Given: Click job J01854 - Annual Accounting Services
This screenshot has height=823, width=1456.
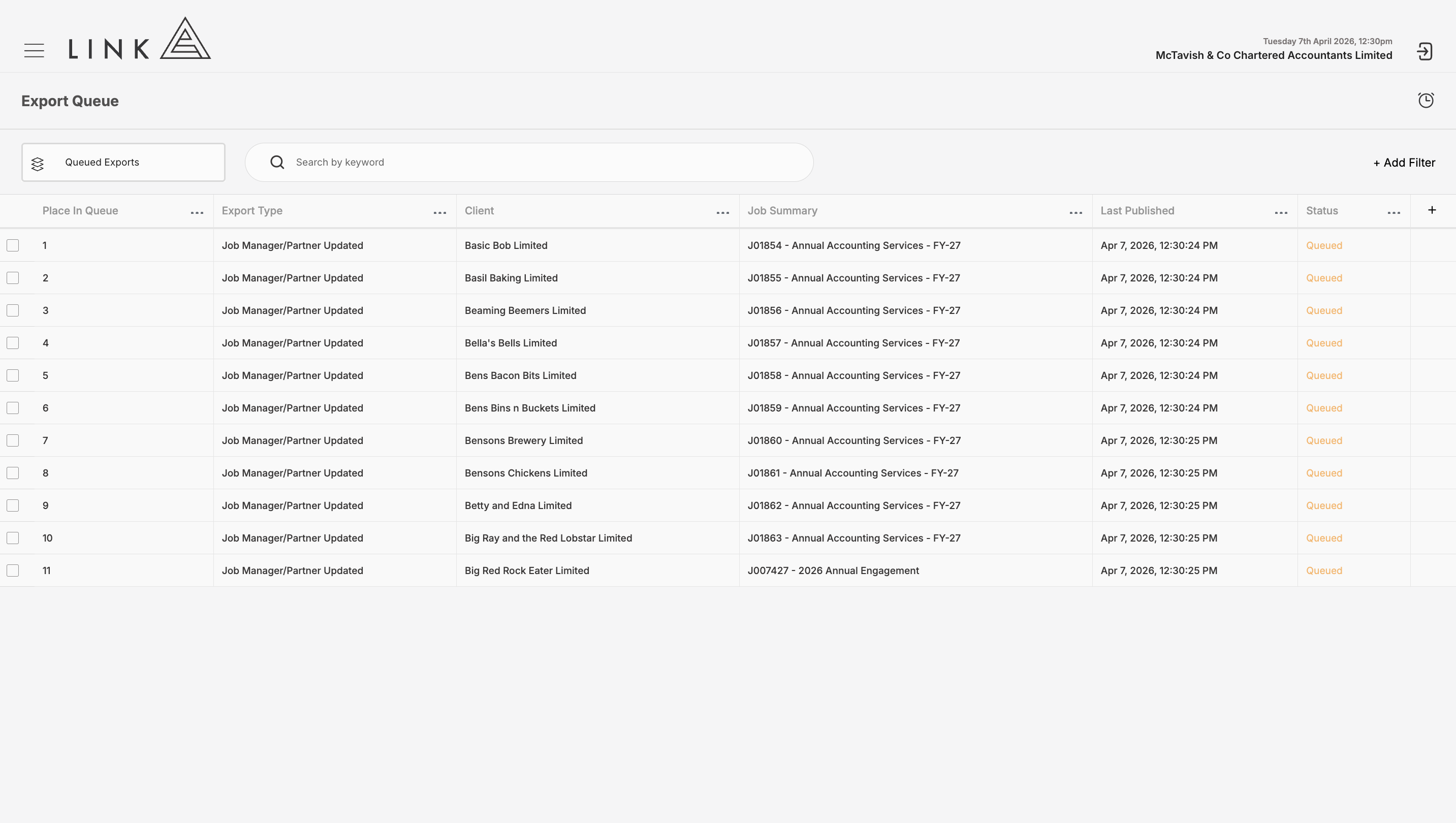Looking at the screenshot, I should point(854,245).
